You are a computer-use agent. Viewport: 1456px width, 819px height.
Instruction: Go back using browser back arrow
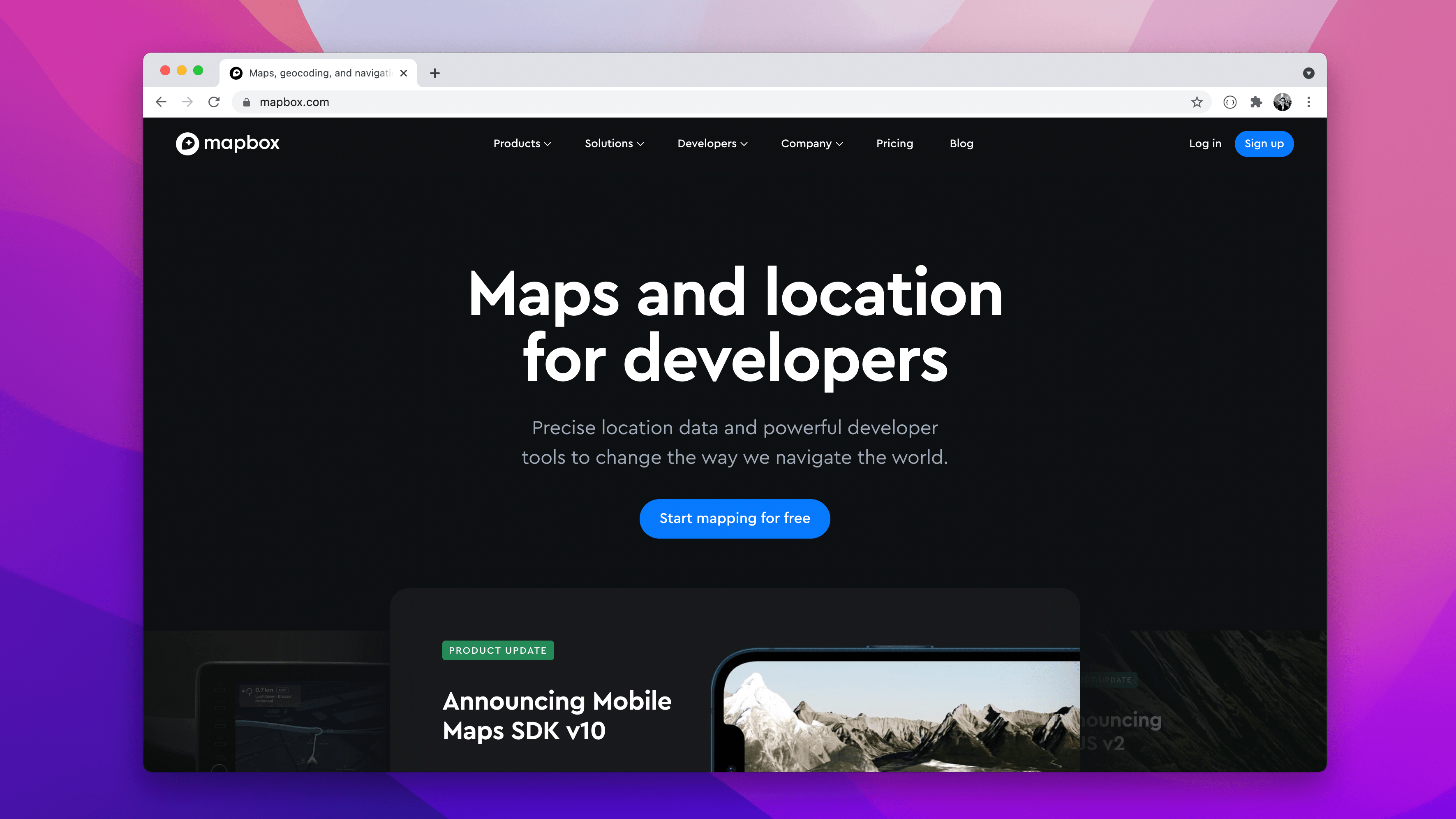[161, 102]
